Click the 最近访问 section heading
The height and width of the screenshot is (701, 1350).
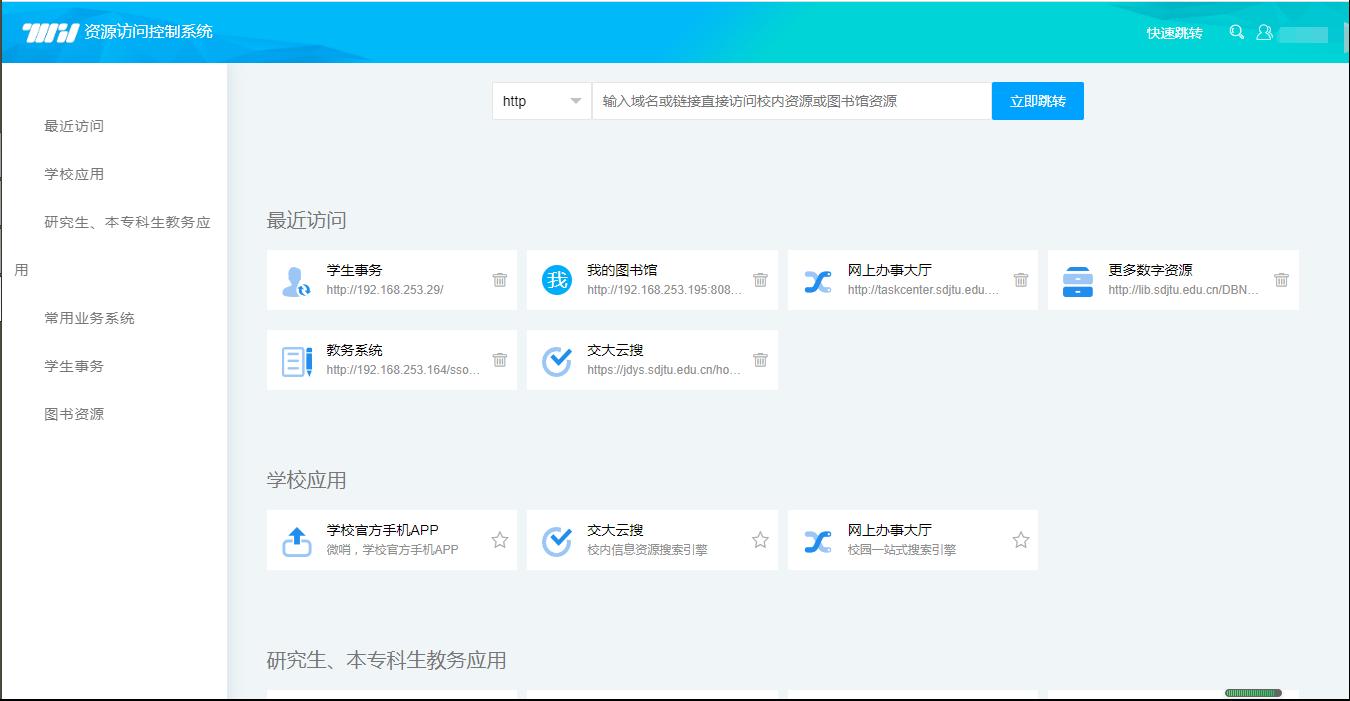click(307, 220)
